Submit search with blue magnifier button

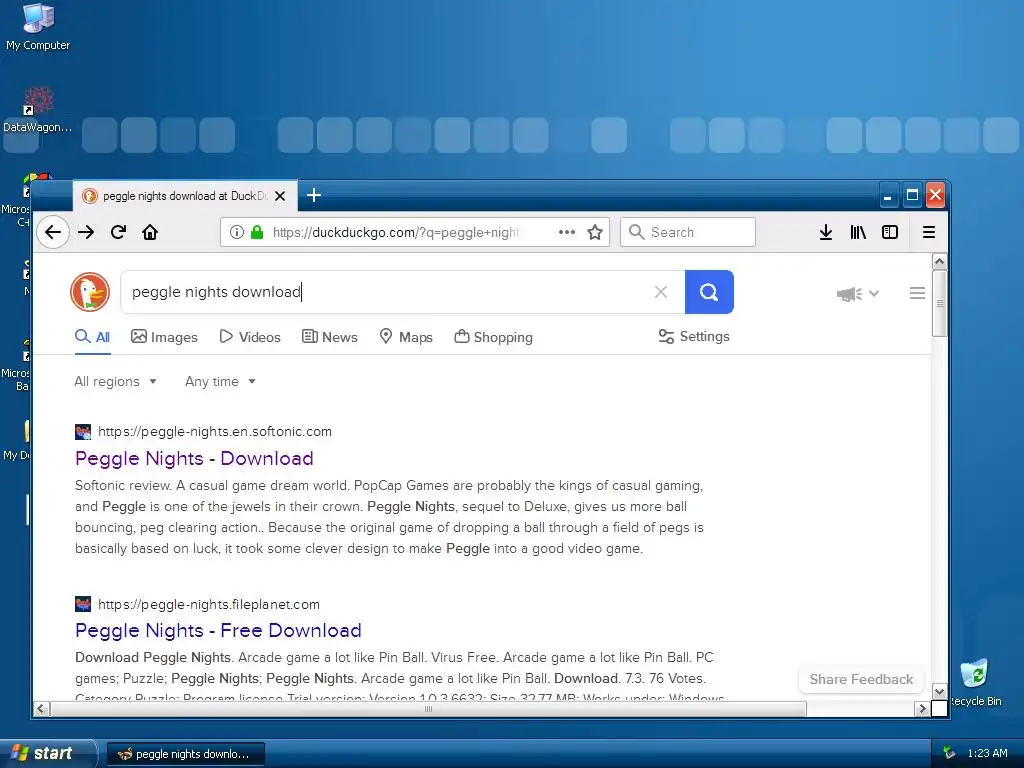point(709,292)
